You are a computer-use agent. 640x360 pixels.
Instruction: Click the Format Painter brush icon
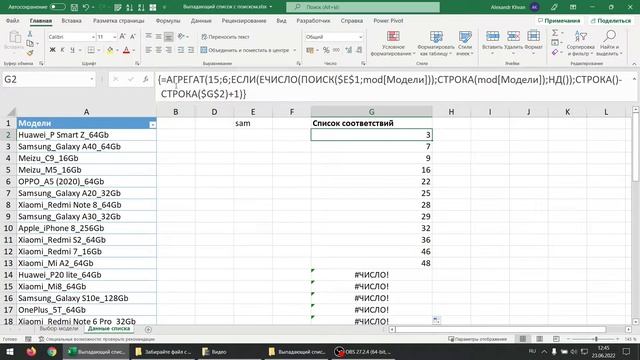click(30, 53)
